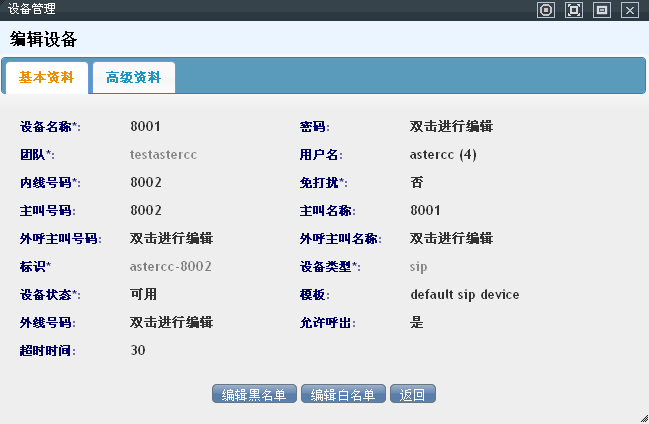Close the 设备管理 dialog
Image resolution: width=649 pixels, height=424 pixels.
click(629, 10)
